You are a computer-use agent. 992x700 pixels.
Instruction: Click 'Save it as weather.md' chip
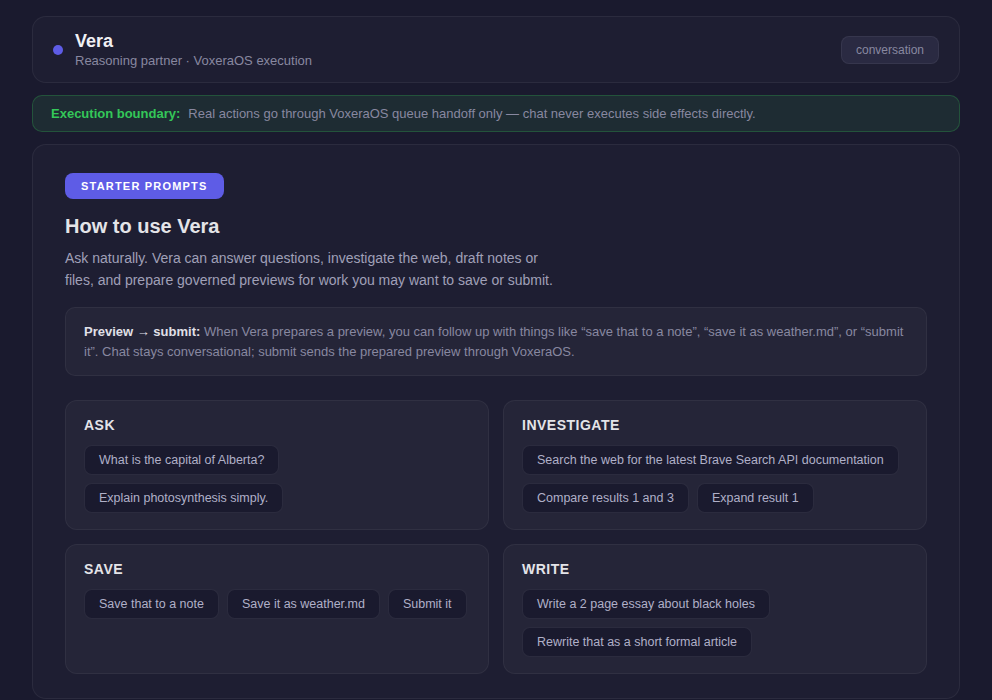tap(303, 604)
